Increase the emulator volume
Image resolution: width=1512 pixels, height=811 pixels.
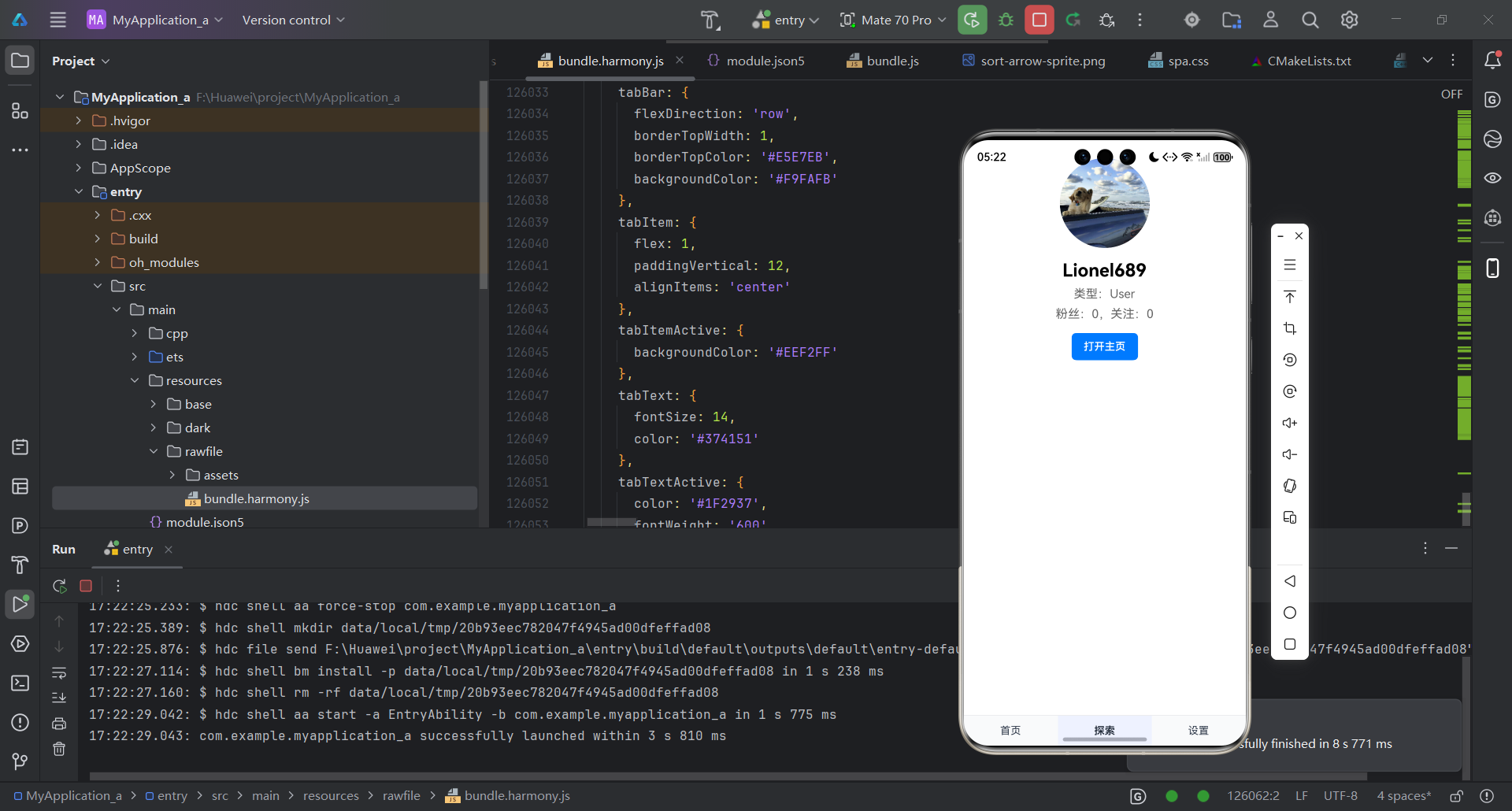coord(1290,423)
